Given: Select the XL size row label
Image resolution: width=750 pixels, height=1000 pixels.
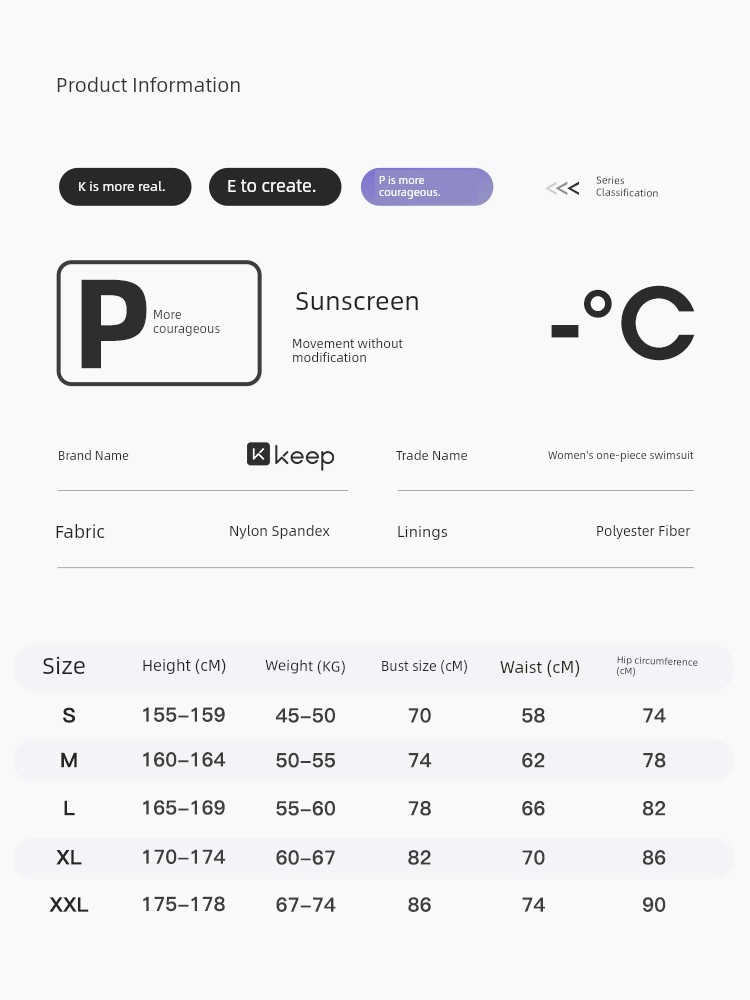Looking at the screenshot, I should click(x=69, y=858).
